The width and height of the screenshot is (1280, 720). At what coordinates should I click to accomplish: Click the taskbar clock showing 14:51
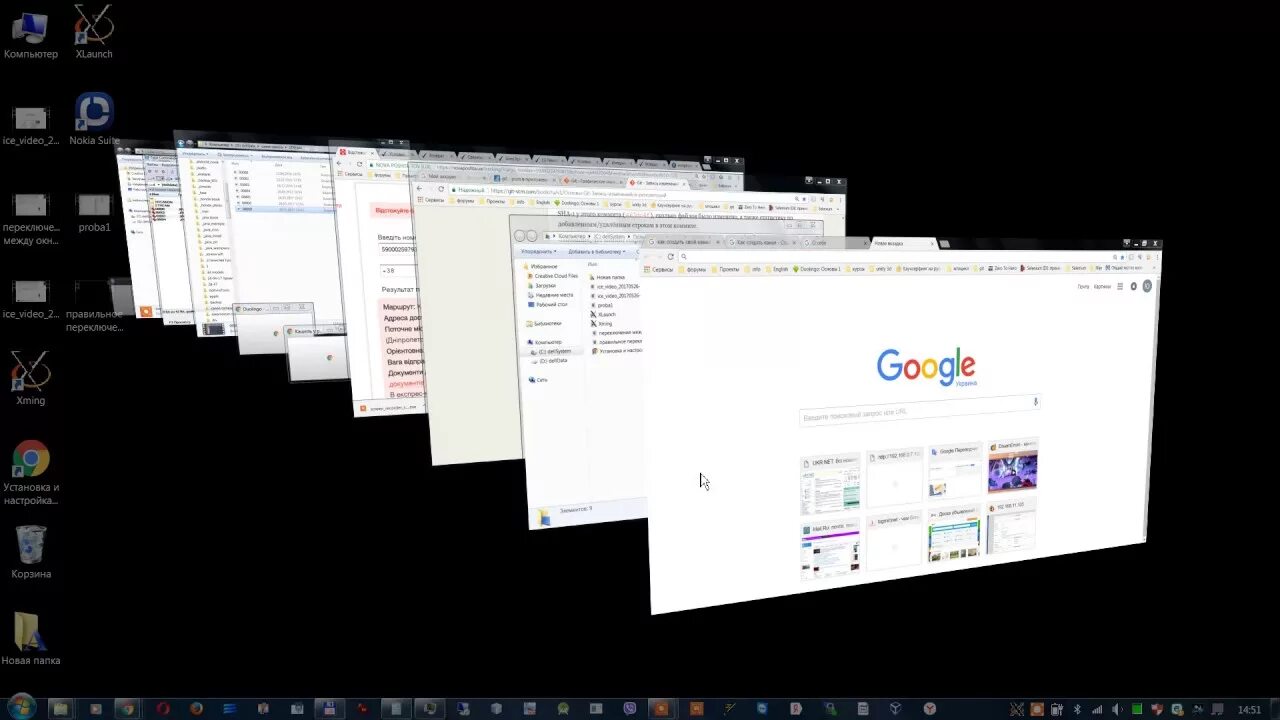pyautogui.click(x=1250, y=709)
